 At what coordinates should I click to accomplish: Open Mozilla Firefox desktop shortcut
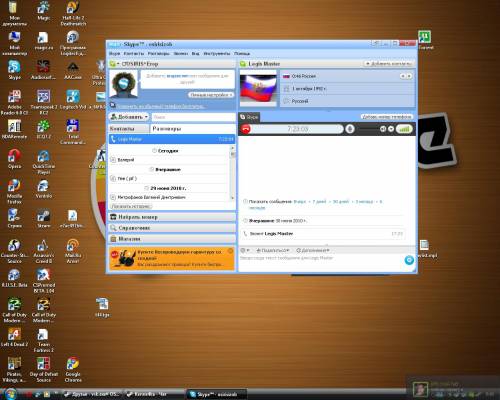[14, 192]
